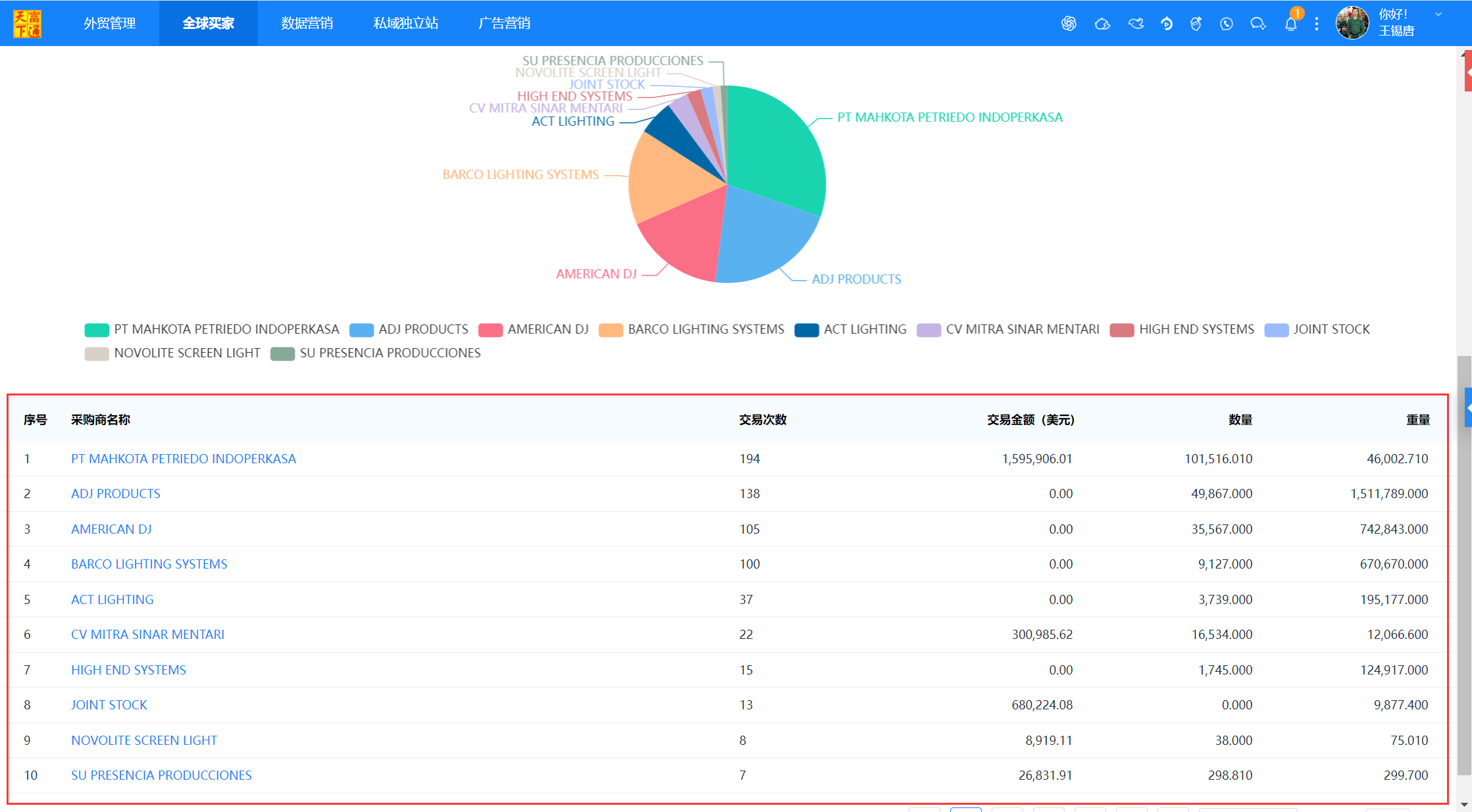1472x812 pixels.
Task: Open NOVOLITE SCREEN LIGHT link in table
Action: 144,740
